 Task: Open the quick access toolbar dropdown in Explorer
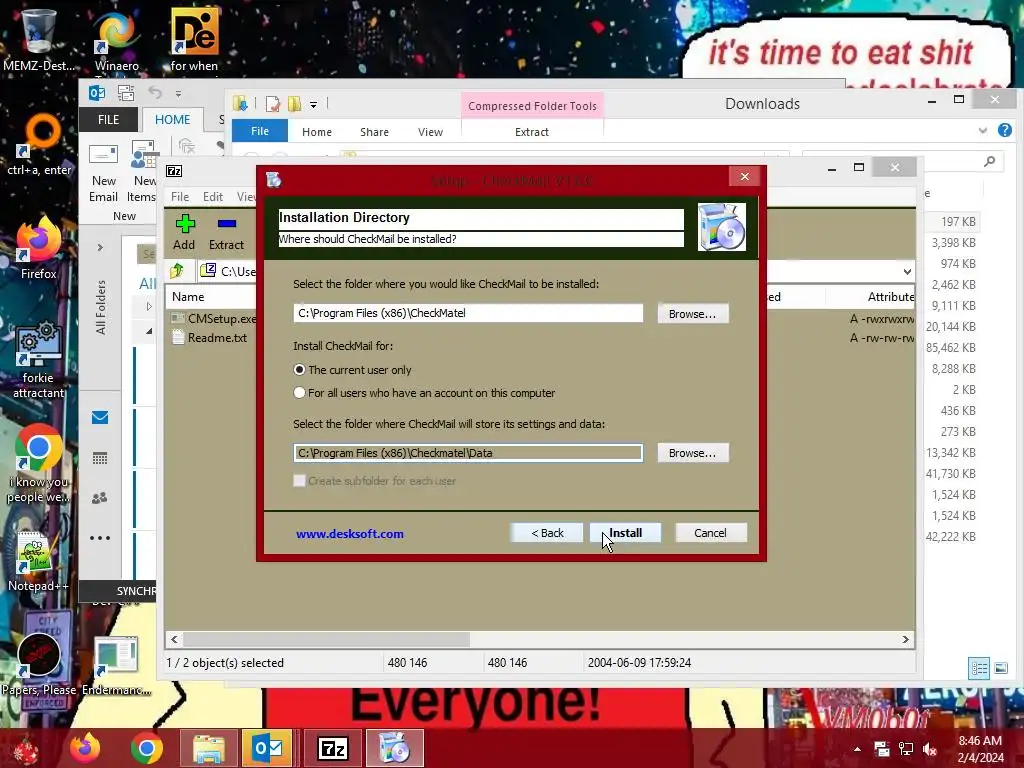coord(313,104)
